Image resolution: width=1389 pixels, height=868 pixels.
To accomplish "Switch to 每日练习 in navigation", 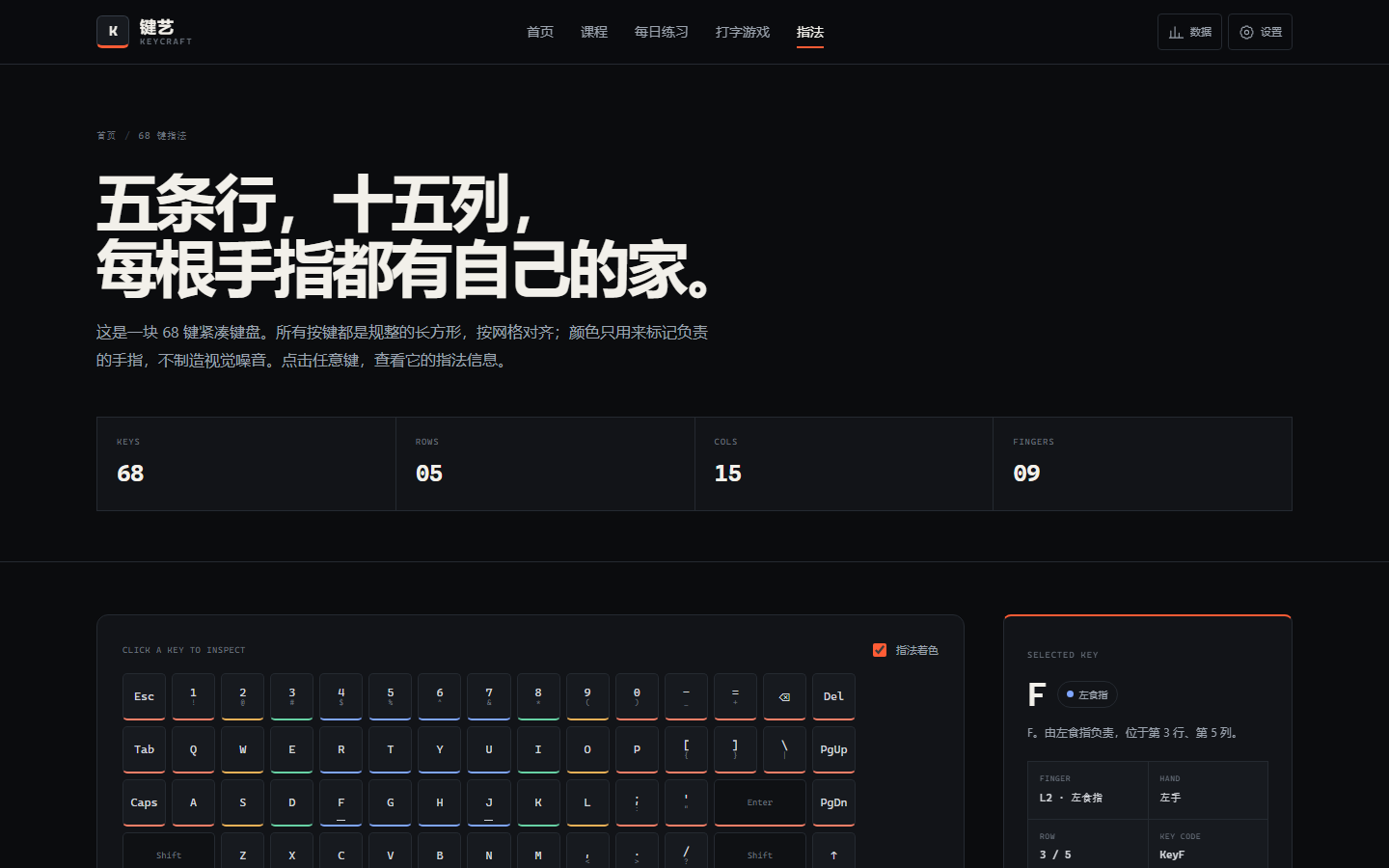I will tap(662, 32).
